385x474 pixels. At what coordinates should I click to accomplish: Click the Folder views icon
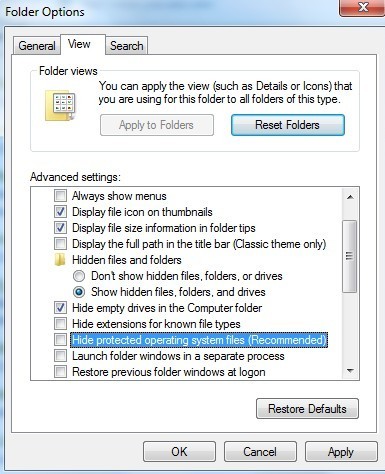[60, 105]
